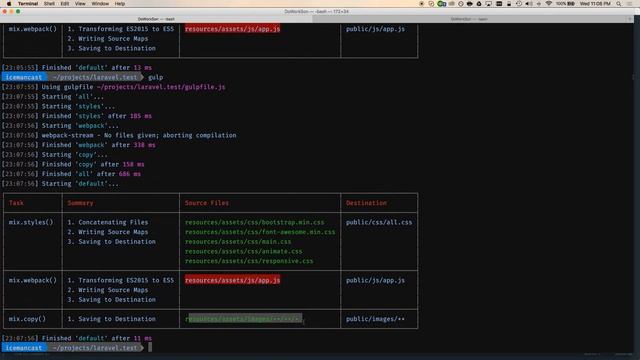The width and height of the screenshot is (640, 360).
Task: Click public/js/app.js destination in lower table
Action: 376,280
